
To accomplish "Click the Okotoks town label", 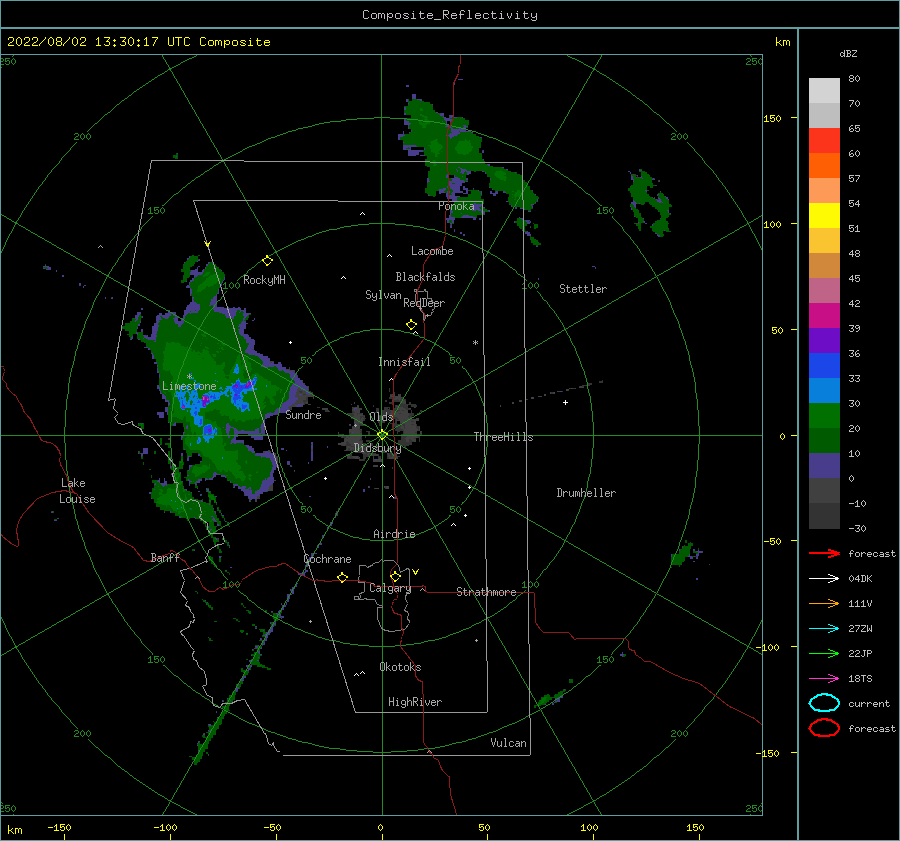I will [400, 667].
